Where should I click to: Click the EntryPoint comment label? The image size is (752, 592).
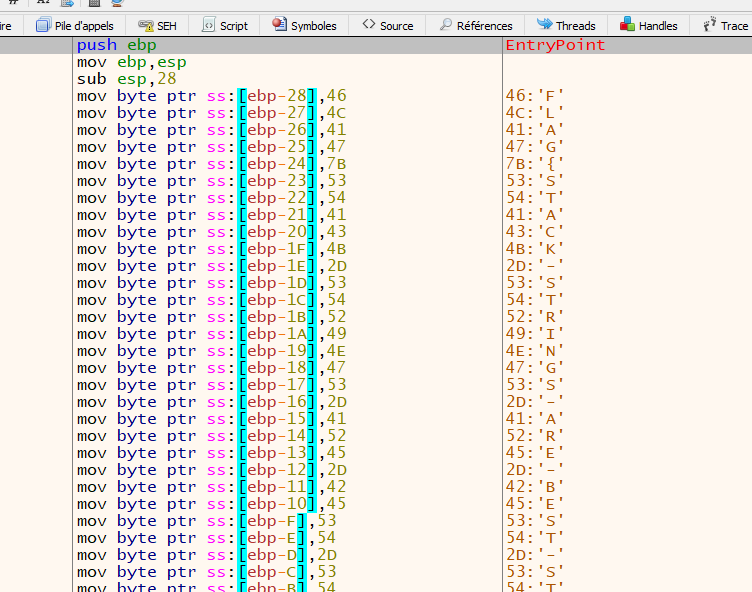[555, 45]
